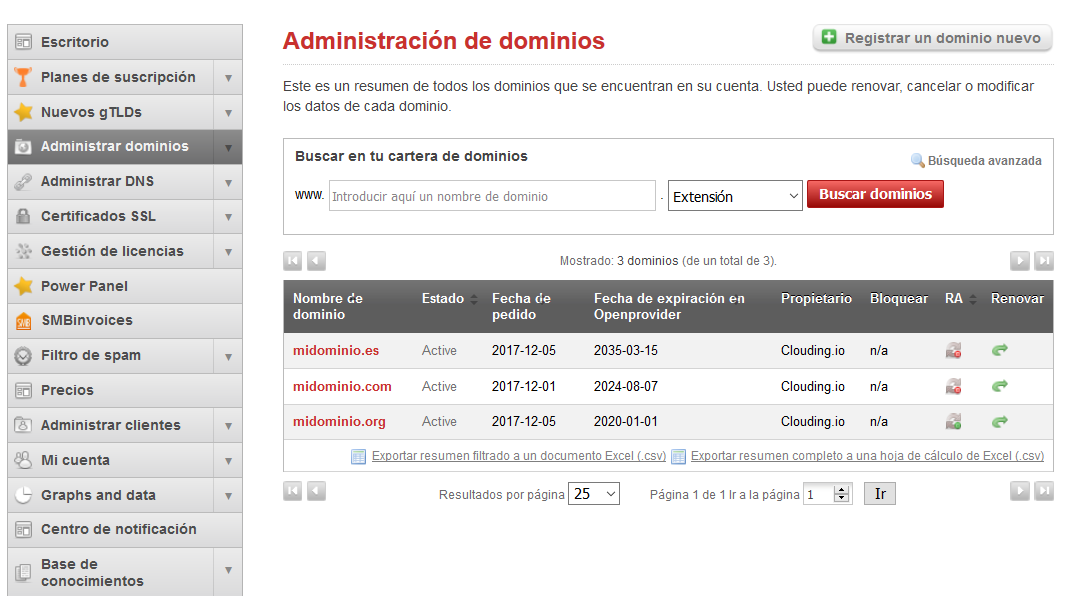Expand Nuevos gTLDs submenu arrow

pos(228,112)
